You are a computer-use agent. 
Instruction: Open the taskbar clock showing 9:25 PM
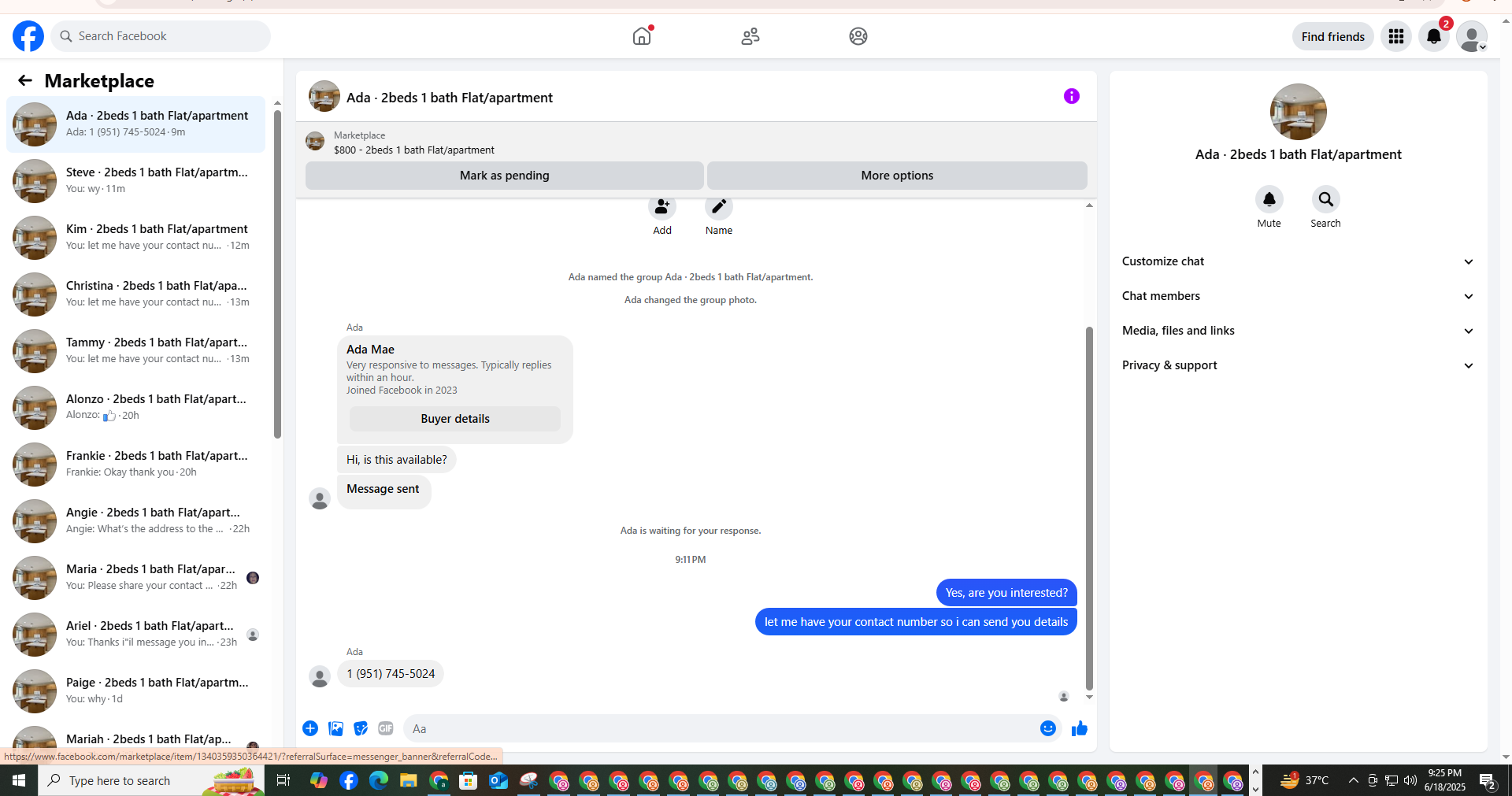click(x=1445, y=780)
